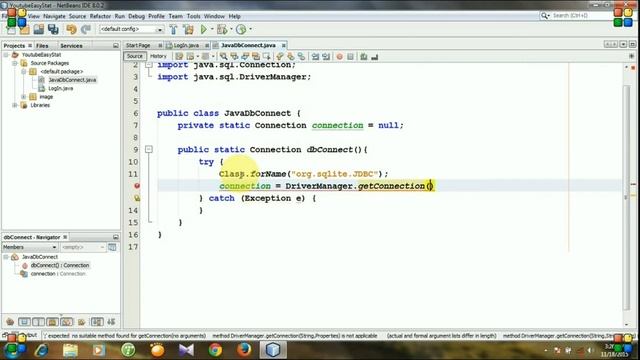
Task: Select connection : Connection field in Navigator
Action: coord(58,274)
